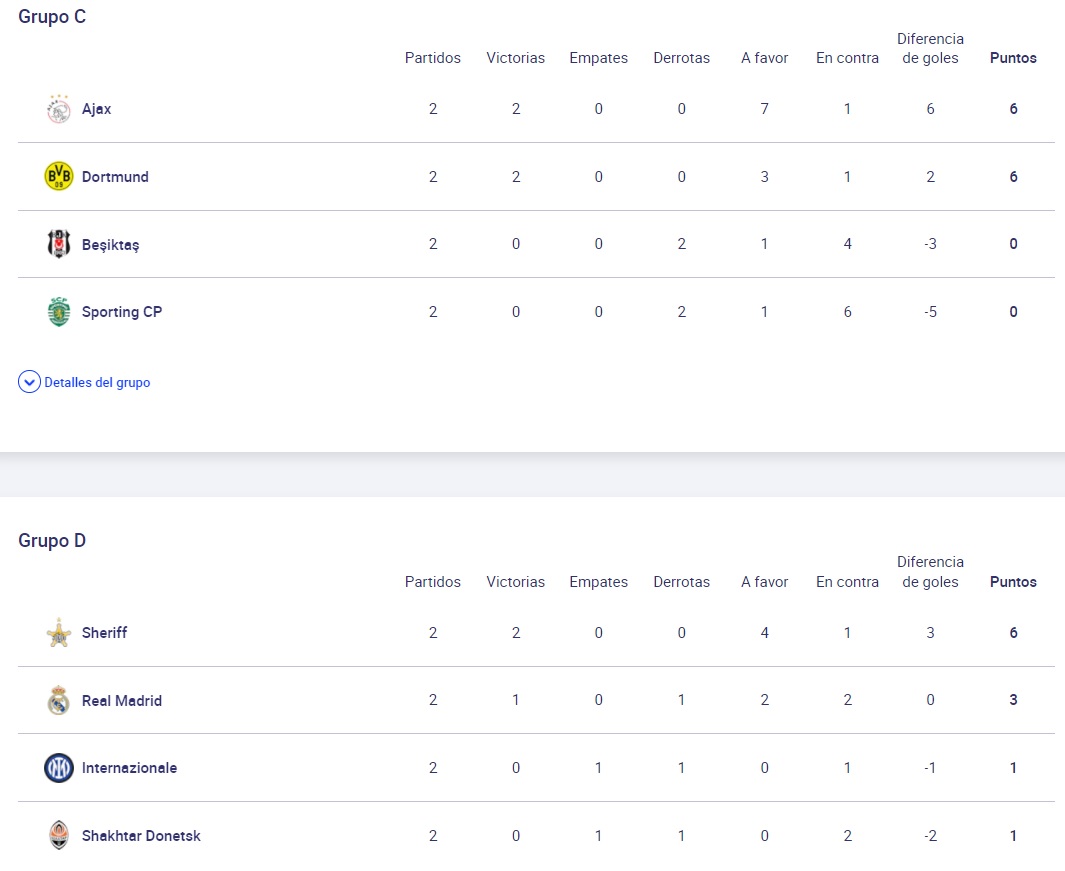Expand Detalles del grupo for Grupo C
1065x871 pixels.
97,382
